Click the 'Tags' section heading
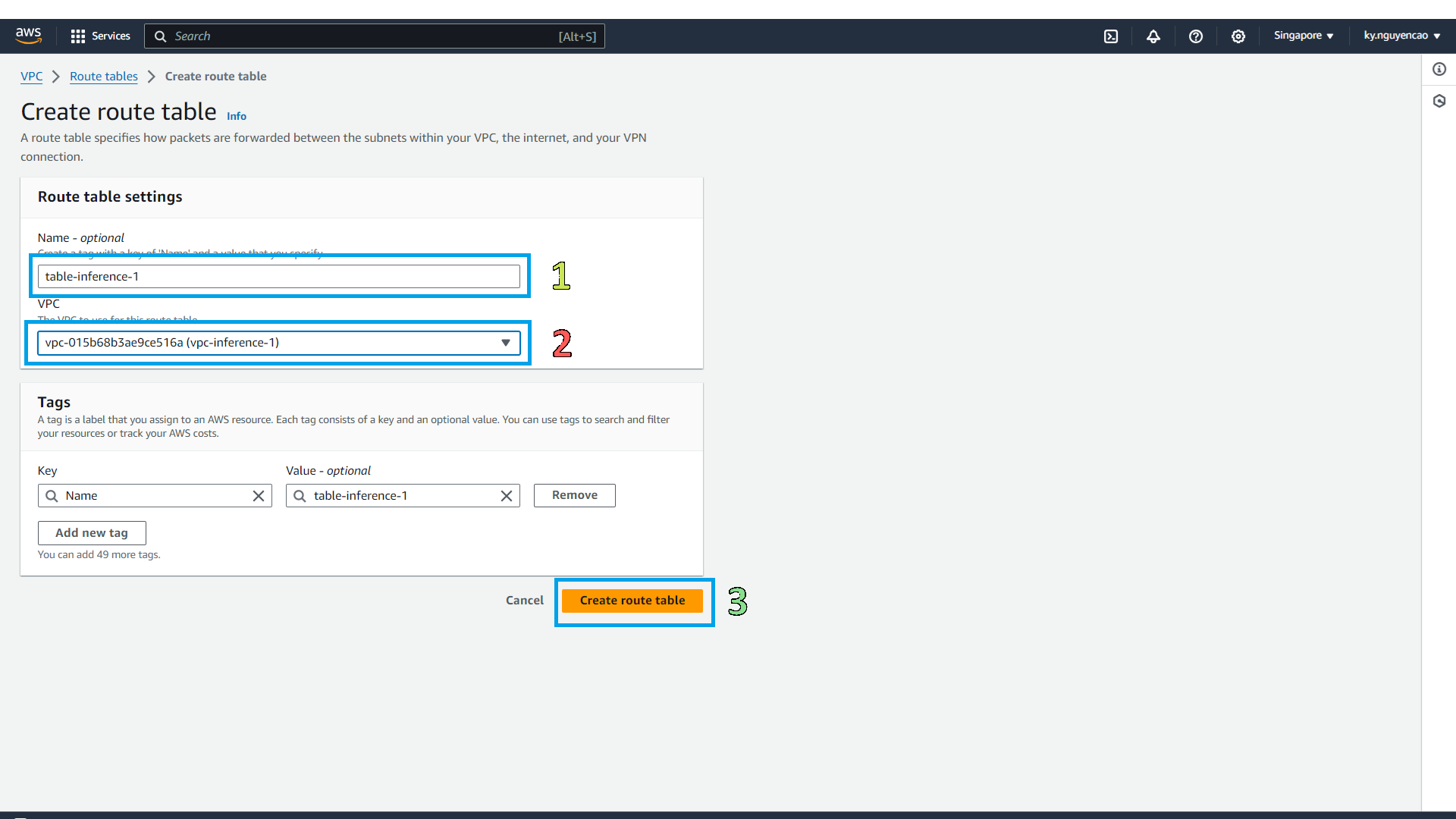The image size is (1456, 819). 54,402
